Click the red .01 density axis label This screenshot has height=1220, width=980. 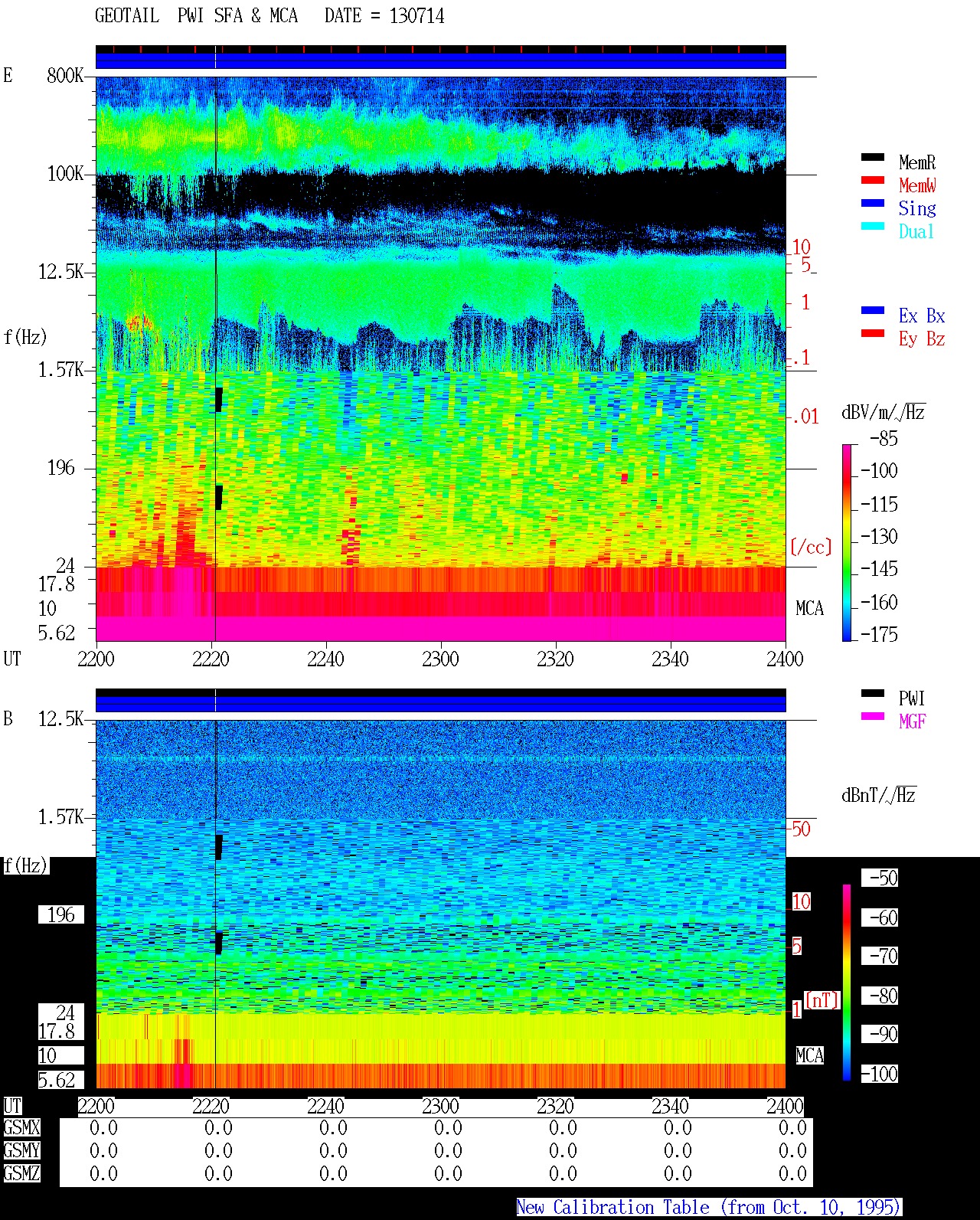tap(805, 417)
